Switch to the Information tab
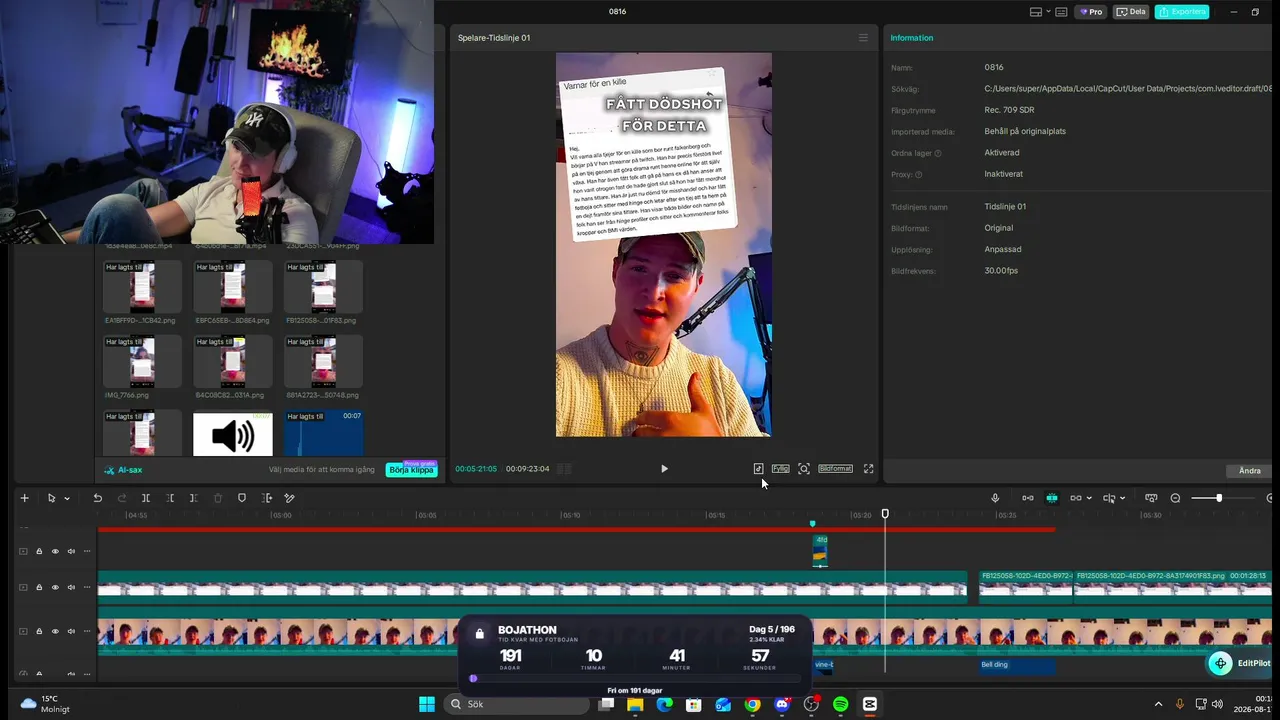This screenshot has width=1280, height=720. point(912,38)
